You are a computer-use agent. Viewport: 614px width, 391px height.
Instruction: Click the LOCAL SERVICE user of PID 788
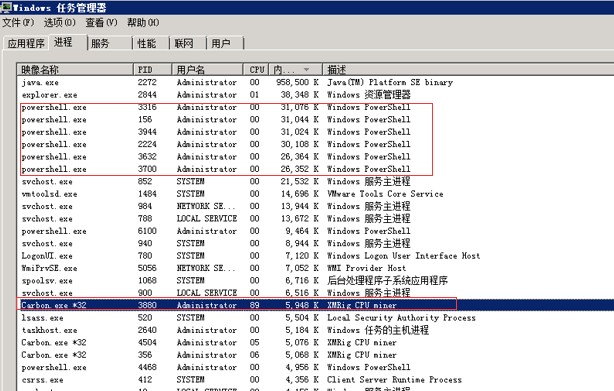tap(207, 219)
